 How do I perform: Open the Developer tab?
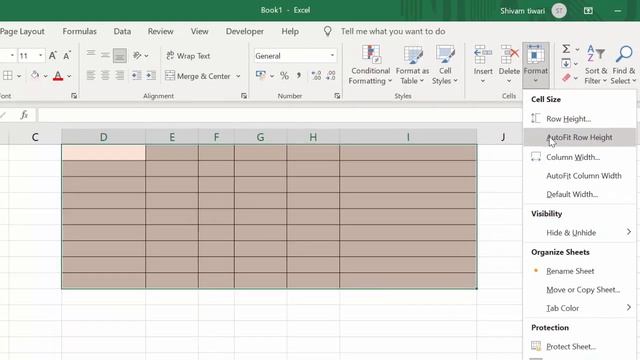click(244, 31)
